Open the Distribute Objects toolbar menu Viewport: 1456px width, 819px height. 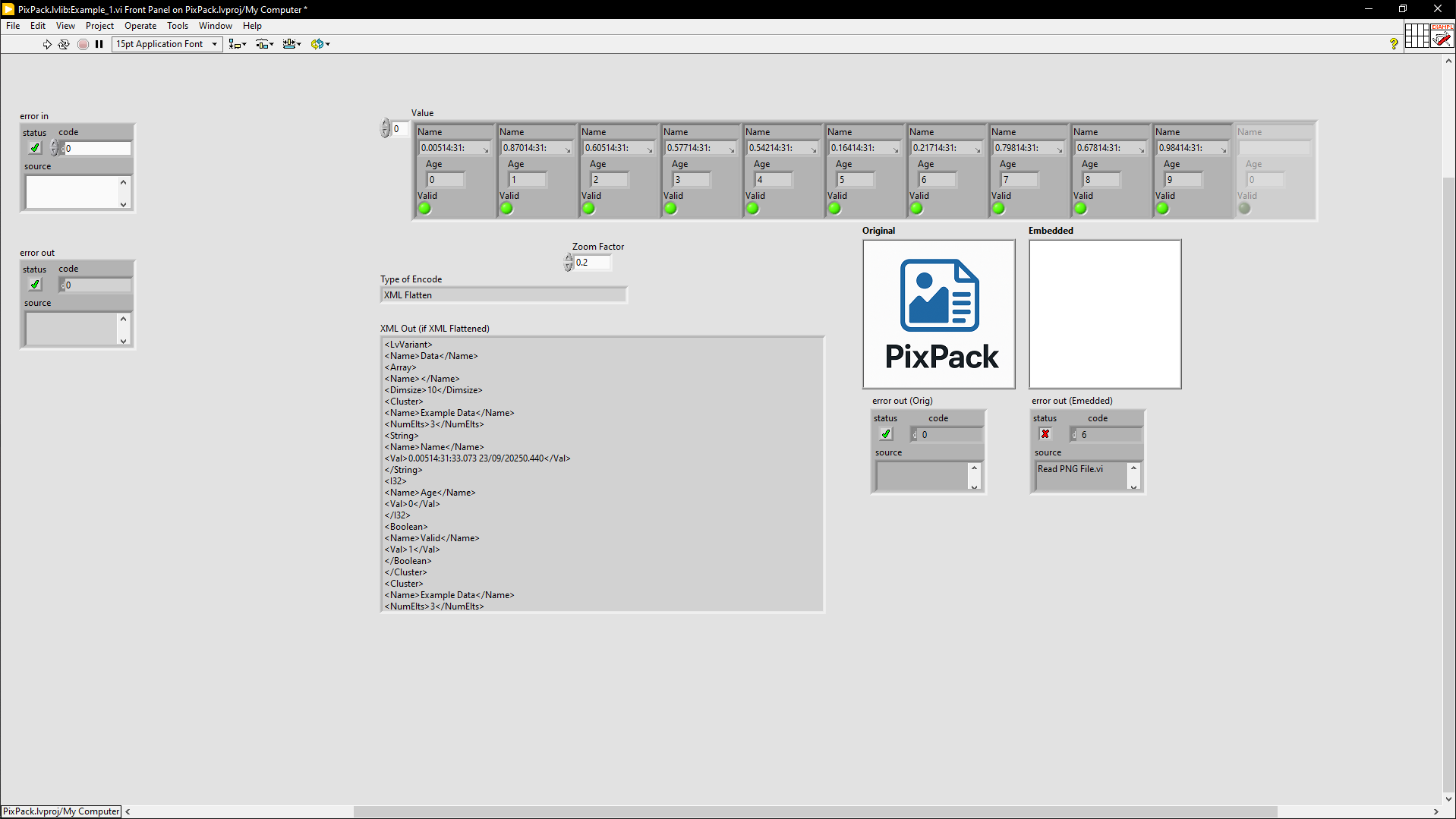265,44
